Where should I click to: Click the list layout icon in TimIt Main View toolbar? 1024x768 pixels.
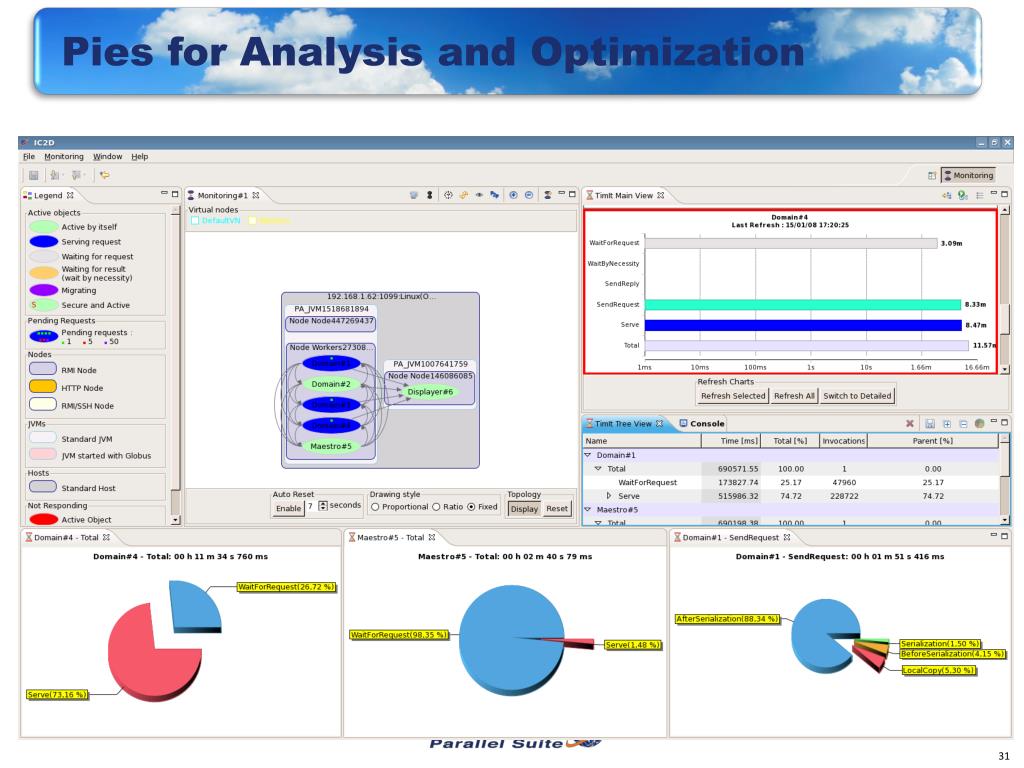980,195
